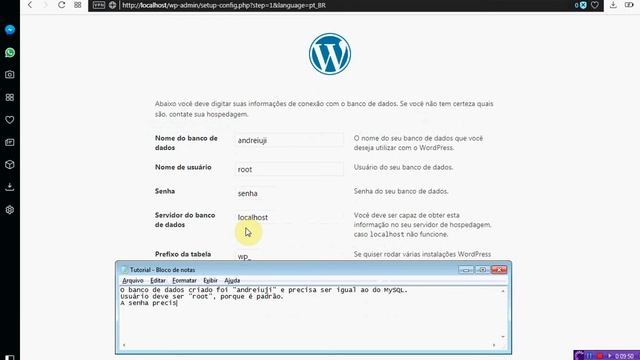Image resolution: width=640 pixels, height=360 pixels.
Task: Open extensions cube icon in sidebar
Action: pos(10,164)
